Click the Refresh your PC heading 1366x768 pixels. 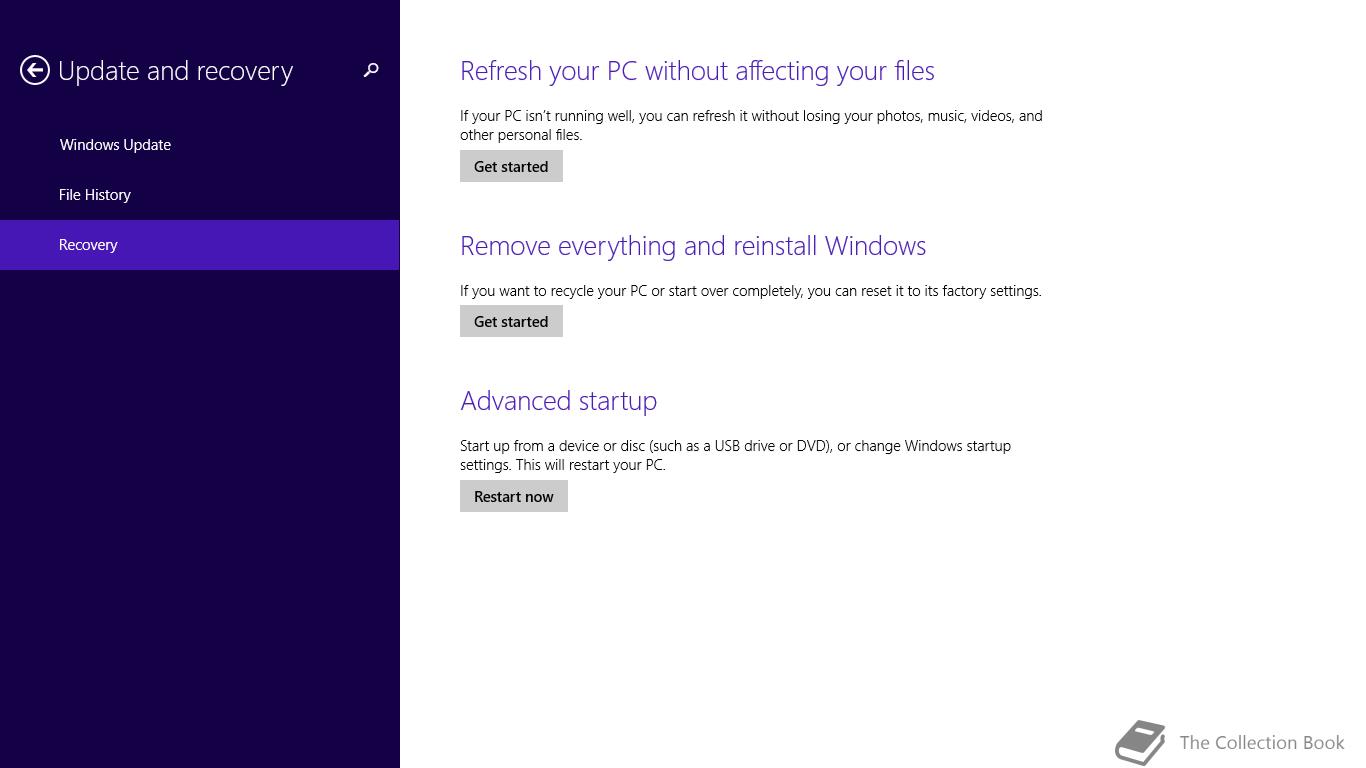click(697, 71)
